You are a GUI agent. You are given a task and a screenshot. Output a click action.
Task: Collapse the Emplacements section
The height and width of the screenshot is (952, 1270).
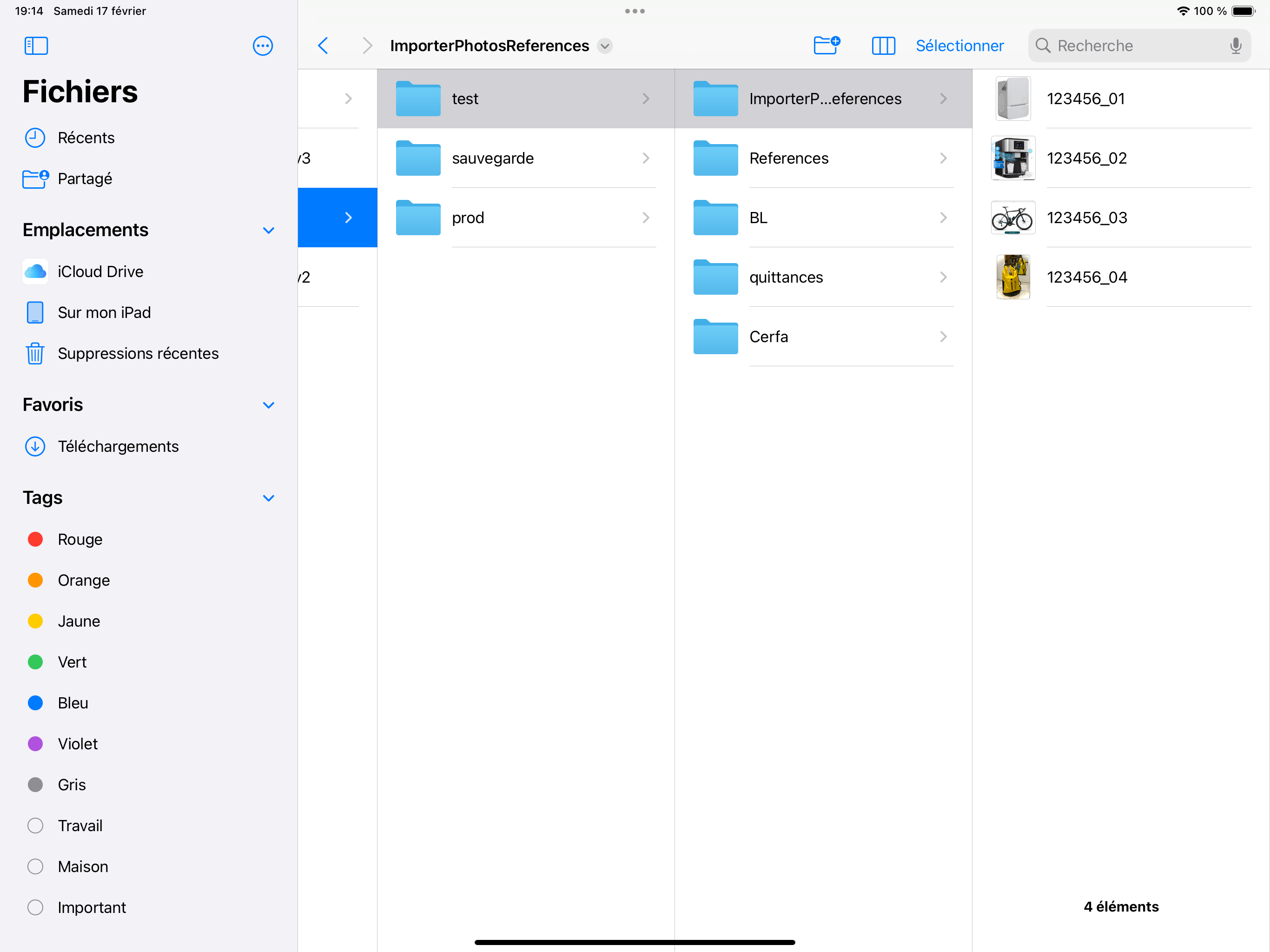coord(268,230)
